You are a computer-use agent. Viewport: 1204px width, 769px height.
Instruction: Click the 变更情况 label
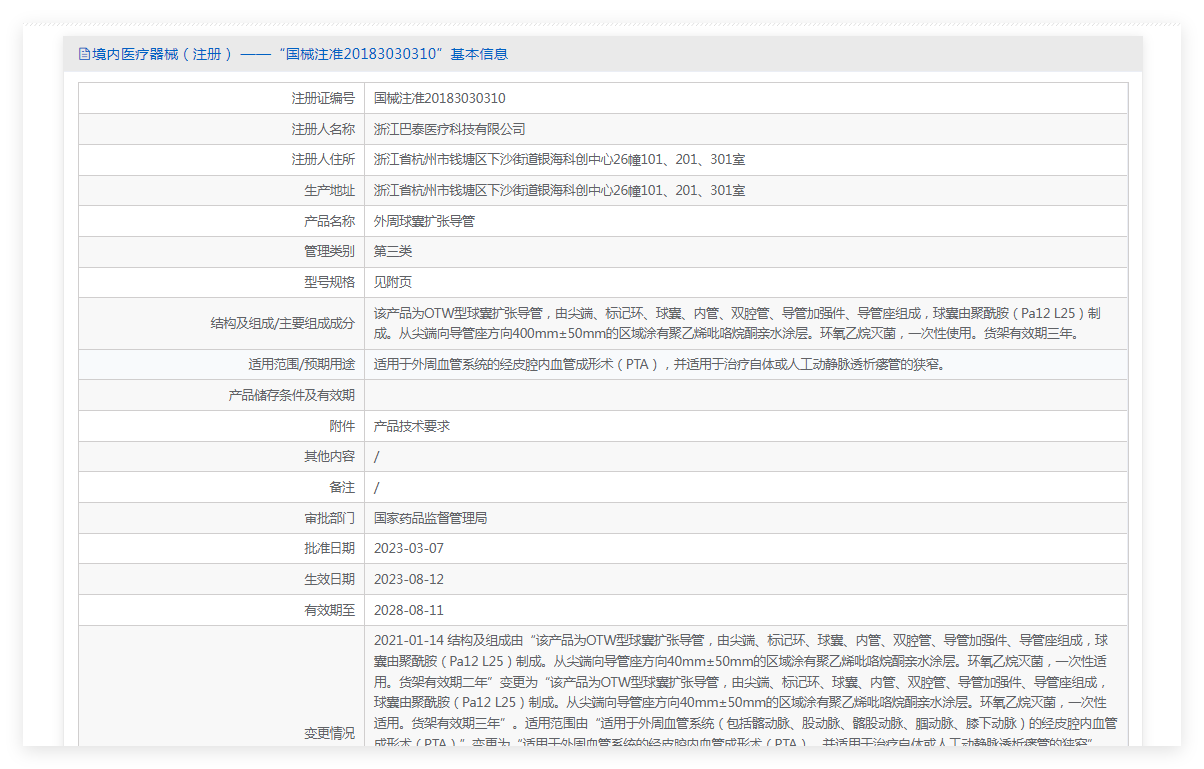pyautogui.click(x=329, y=734)
